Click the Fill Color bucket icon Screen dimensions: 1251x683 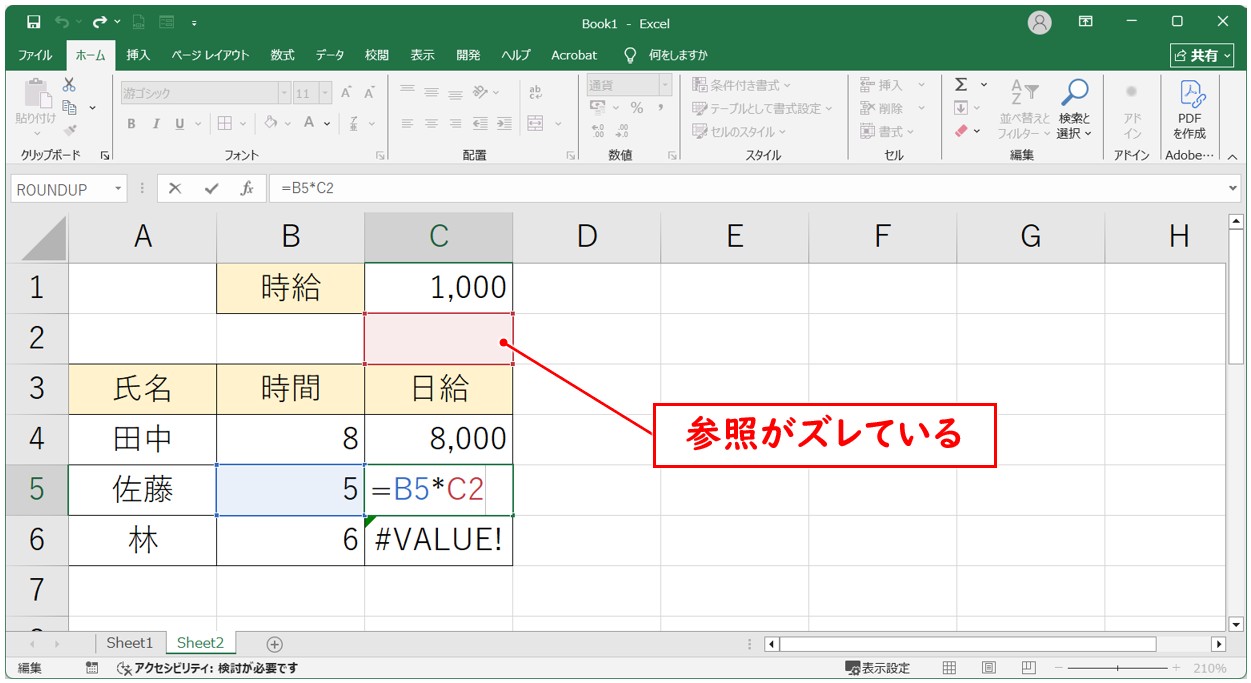270,123
